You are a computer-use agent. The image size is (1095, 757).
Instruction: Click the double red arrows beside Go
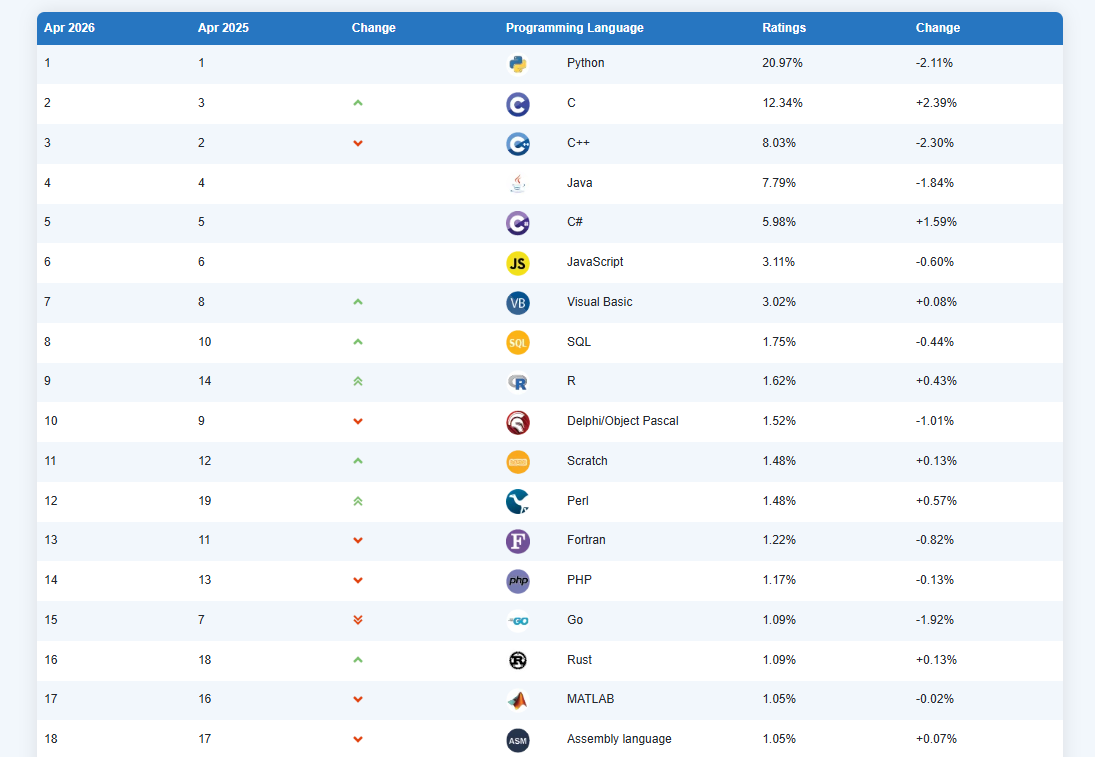point(357,620)
